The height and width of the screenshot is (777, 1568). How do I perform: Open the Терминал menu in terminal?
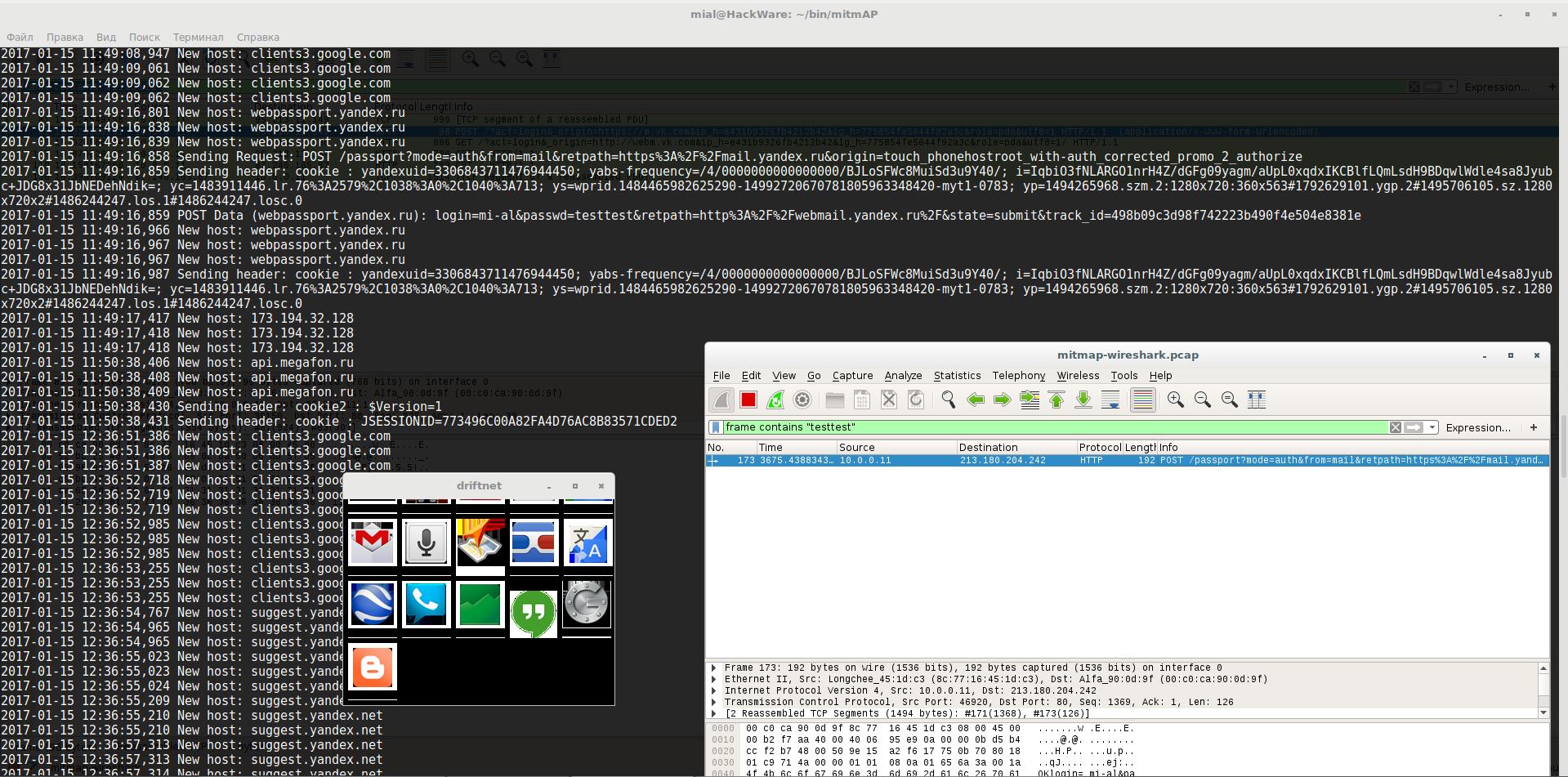point(198,38)
